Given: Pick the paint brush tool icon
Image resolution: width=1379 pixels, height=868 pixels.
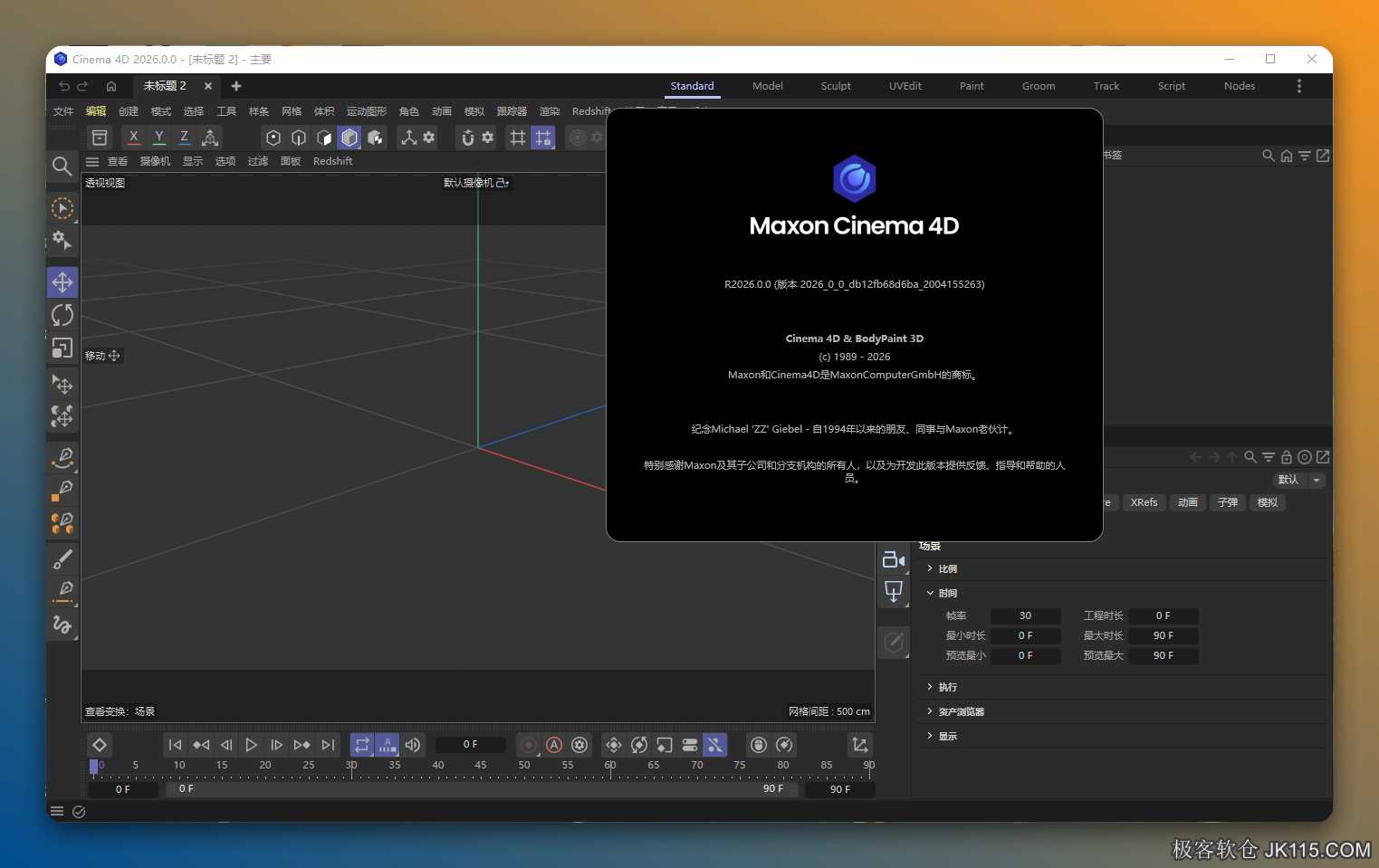Looking at the screenshot, I should click(x=62, y=558).
